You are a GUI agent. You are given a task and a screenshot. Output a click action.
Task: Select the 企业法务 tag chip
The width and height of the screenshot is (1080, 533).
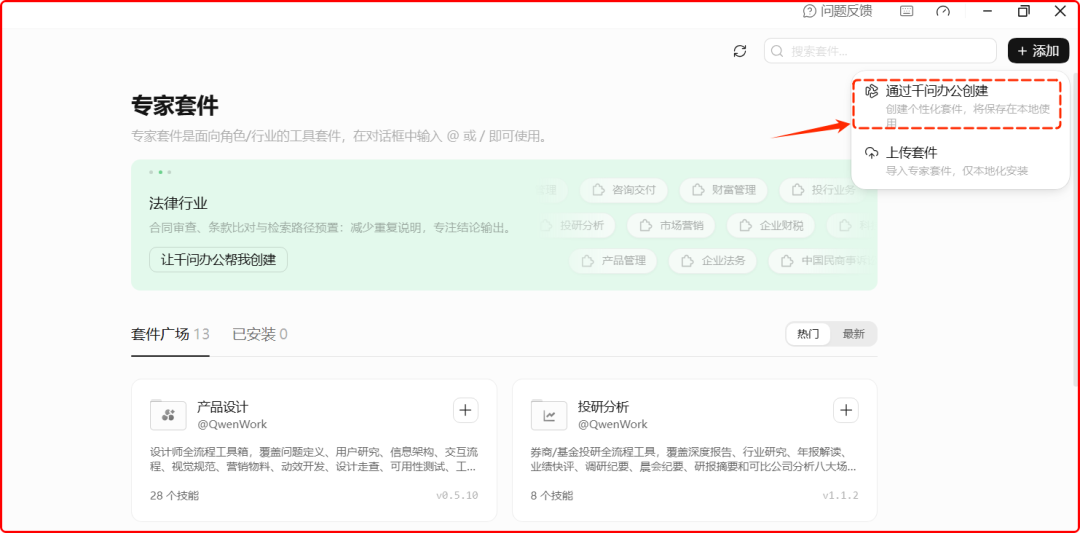pyautogui.click(x=713, y=261)
